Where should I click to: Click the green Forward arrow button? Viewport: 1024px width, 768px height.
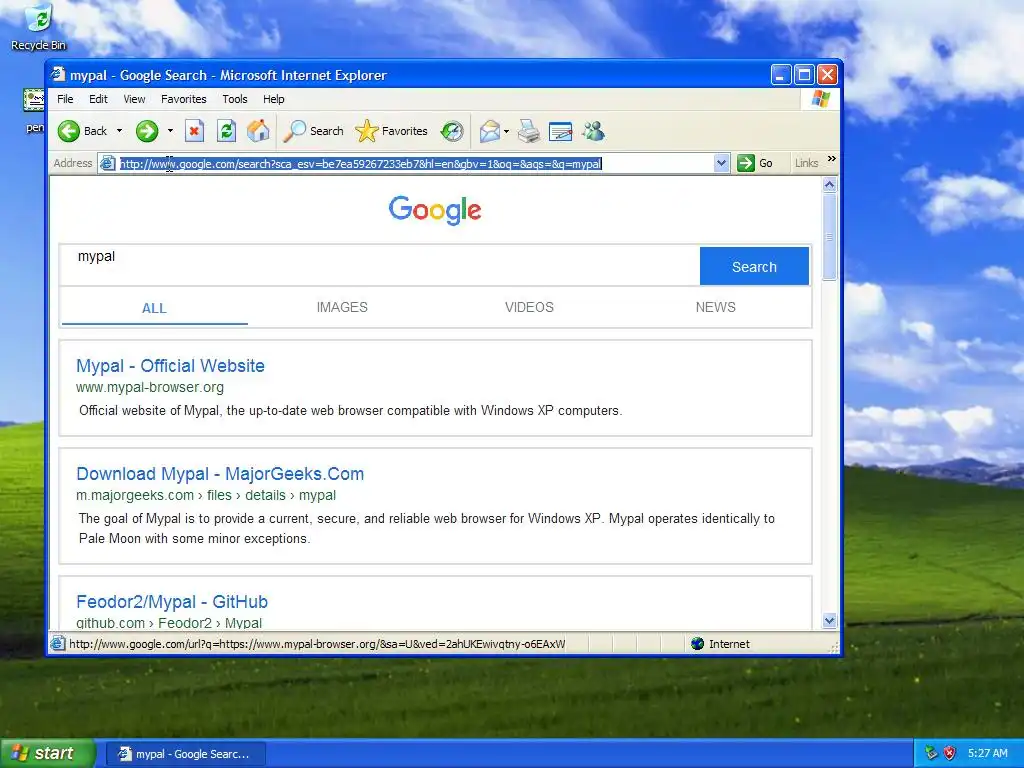point(147,131)
